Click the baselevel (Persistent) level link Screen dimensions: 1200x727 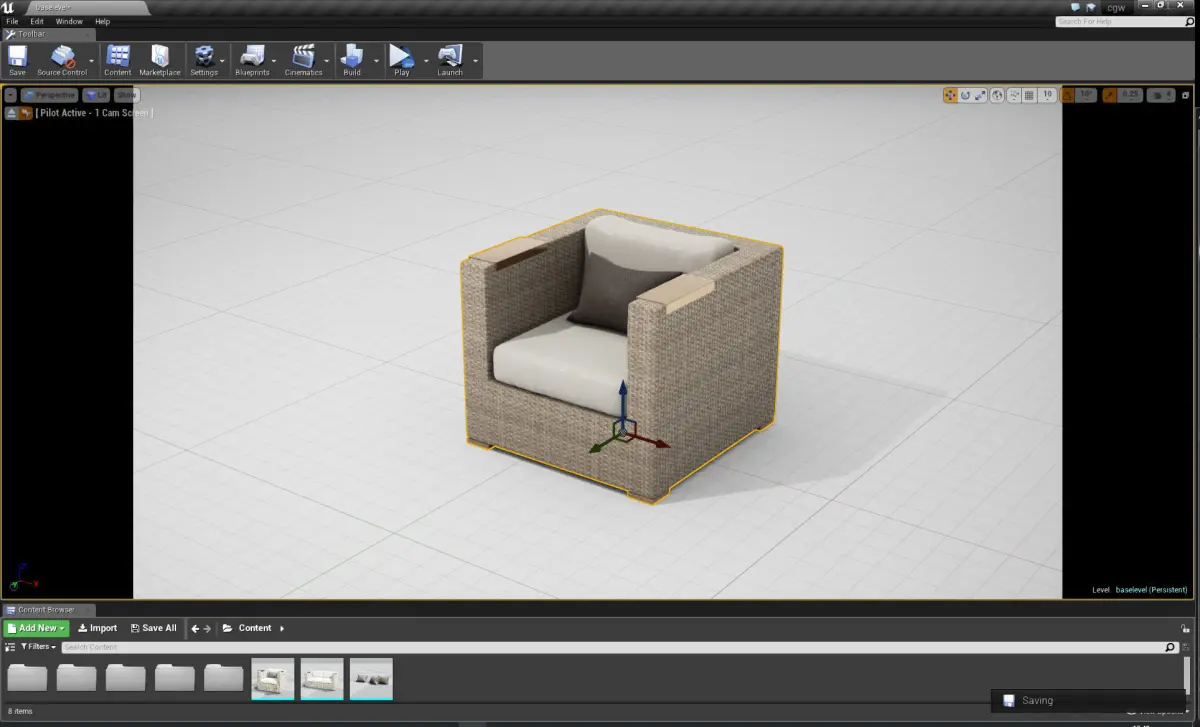pos(1151,590)
